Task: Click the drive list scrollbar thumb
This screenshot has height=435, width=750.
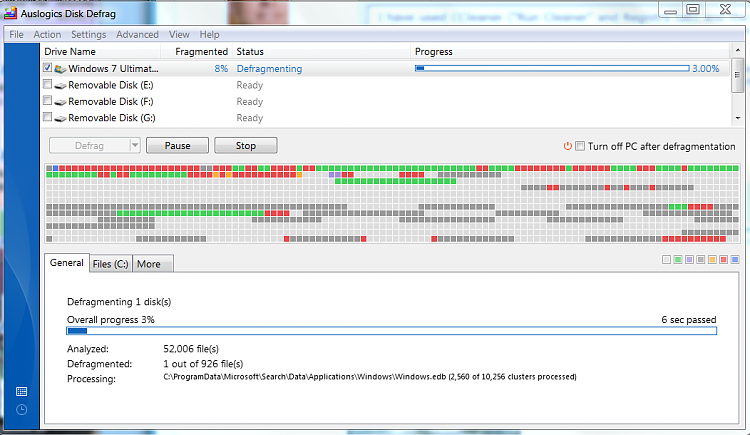Action: click(x=738, y=75)
